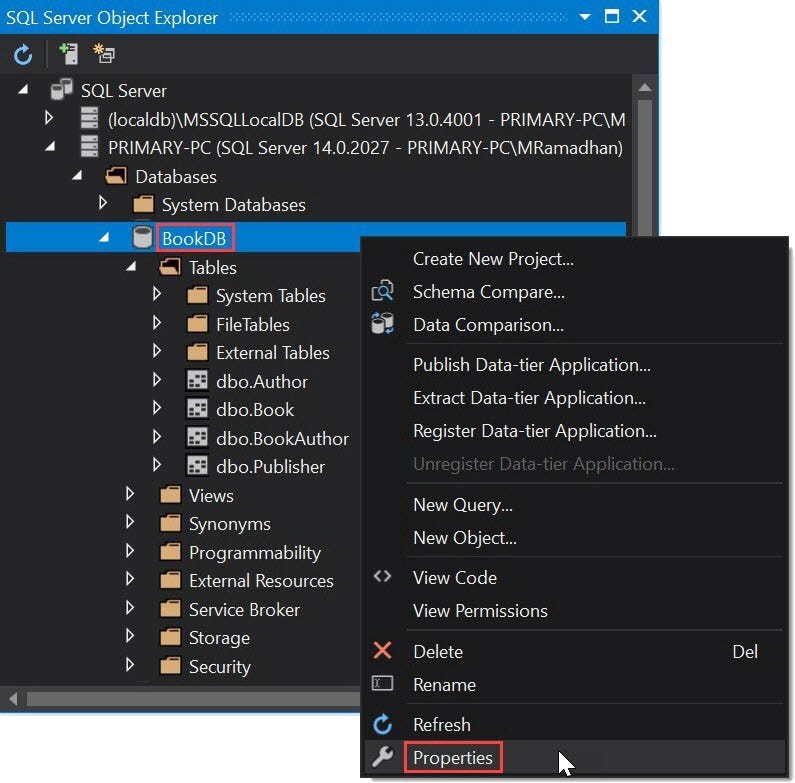Click the Data Comparison menu icon
The height and width of the screenshot is (783, 795).
point(382,324)
